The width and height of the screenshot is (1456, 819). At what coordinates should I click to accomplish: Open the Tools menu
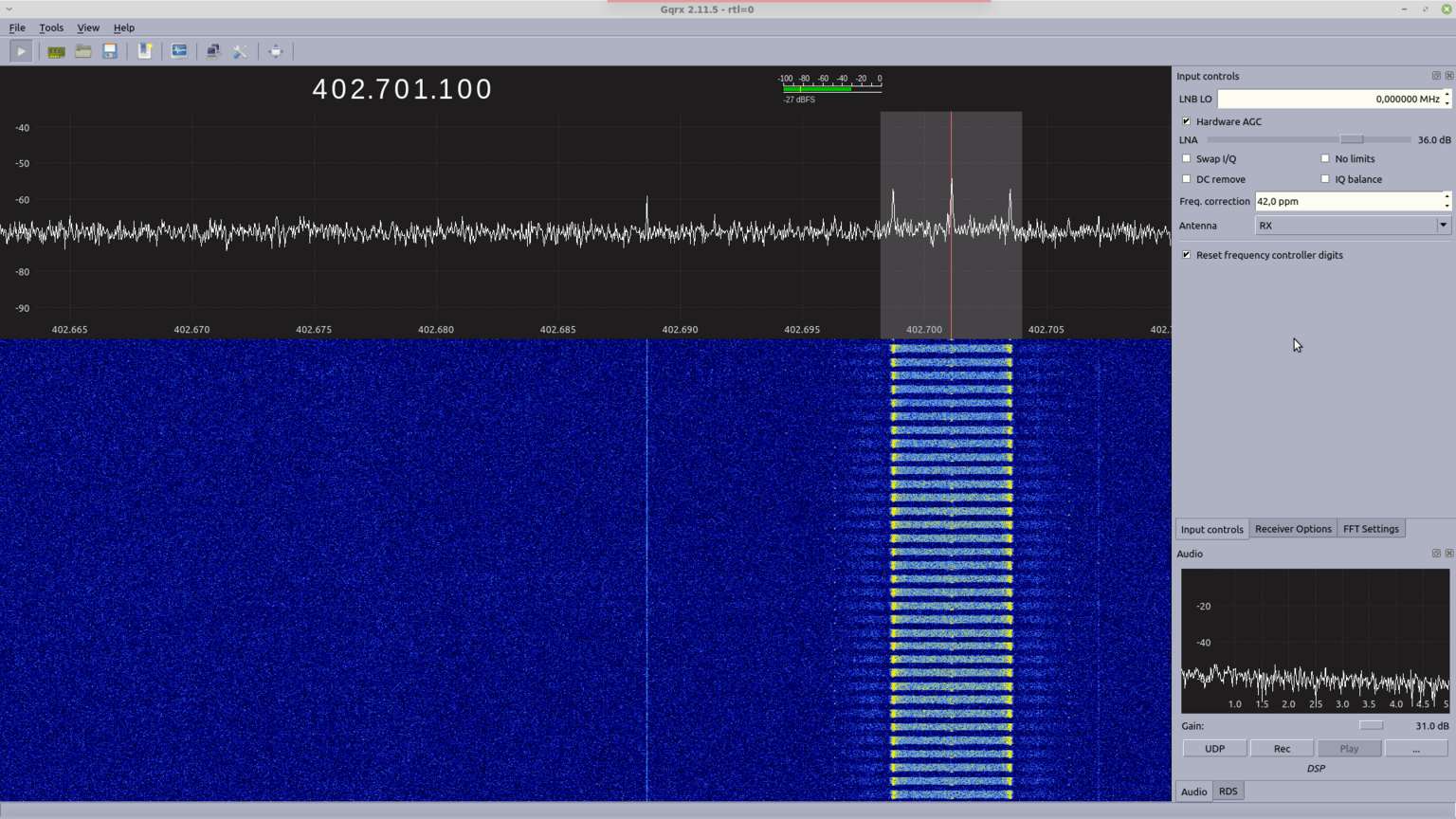pos(51,27)
